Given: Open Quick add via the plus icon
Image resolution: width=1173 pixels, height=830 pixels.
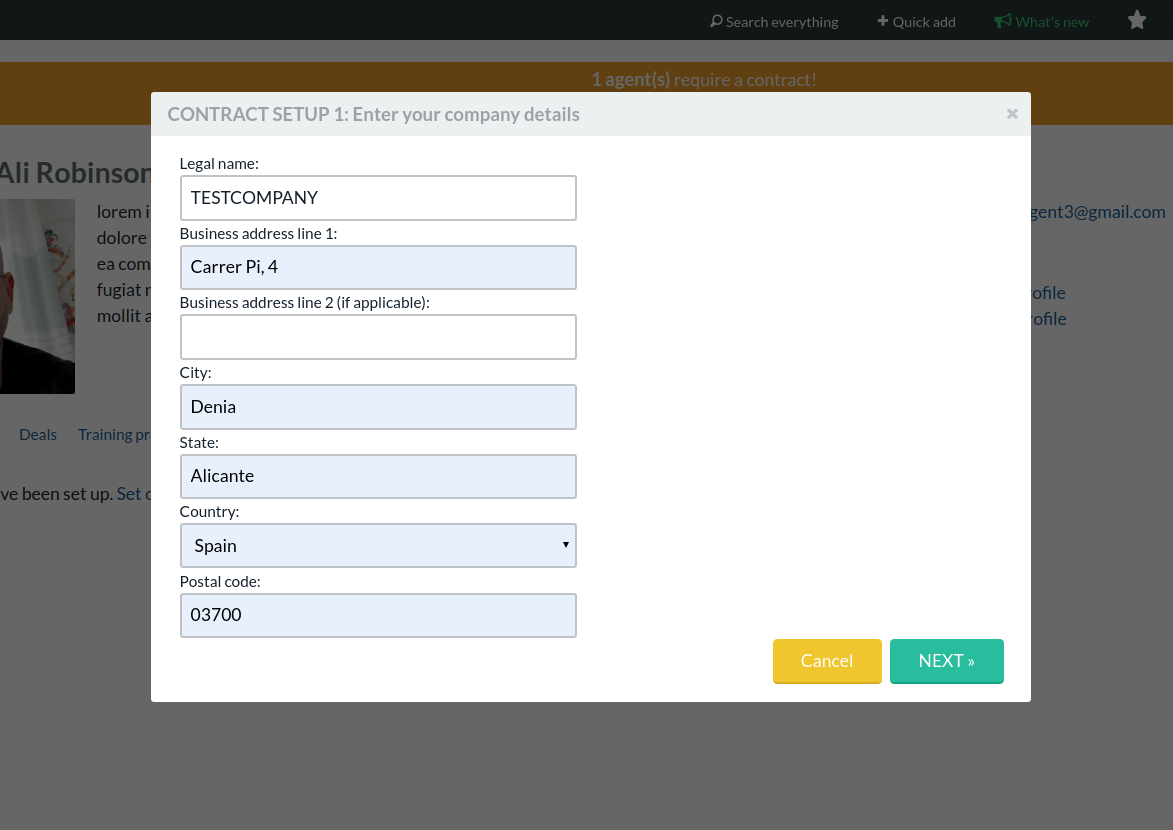Looking at the screenshot, I should point(881,20).
